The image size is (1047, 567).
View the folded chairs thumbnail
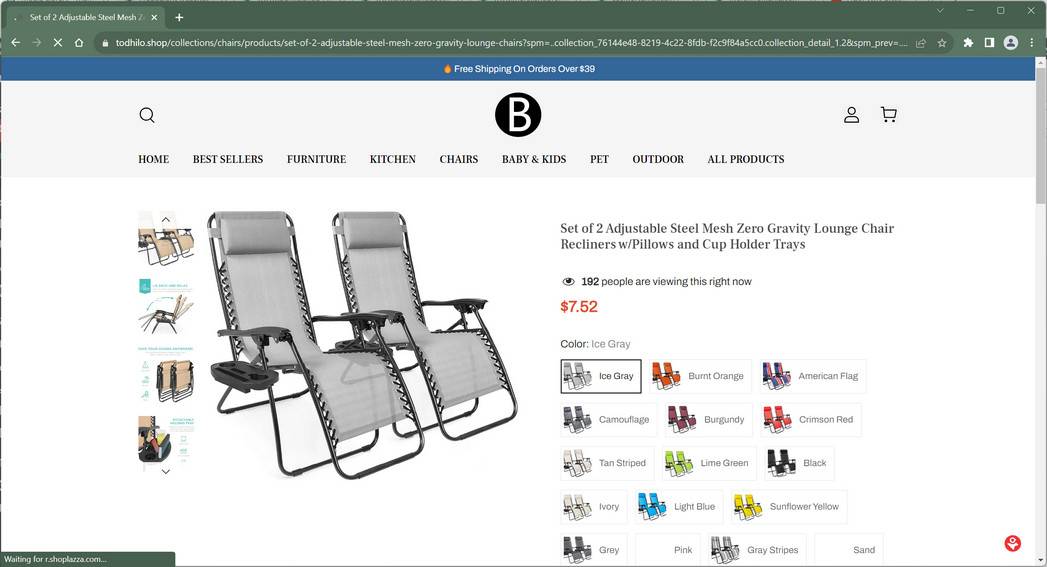pyautogui.click(x=166, y=375)
